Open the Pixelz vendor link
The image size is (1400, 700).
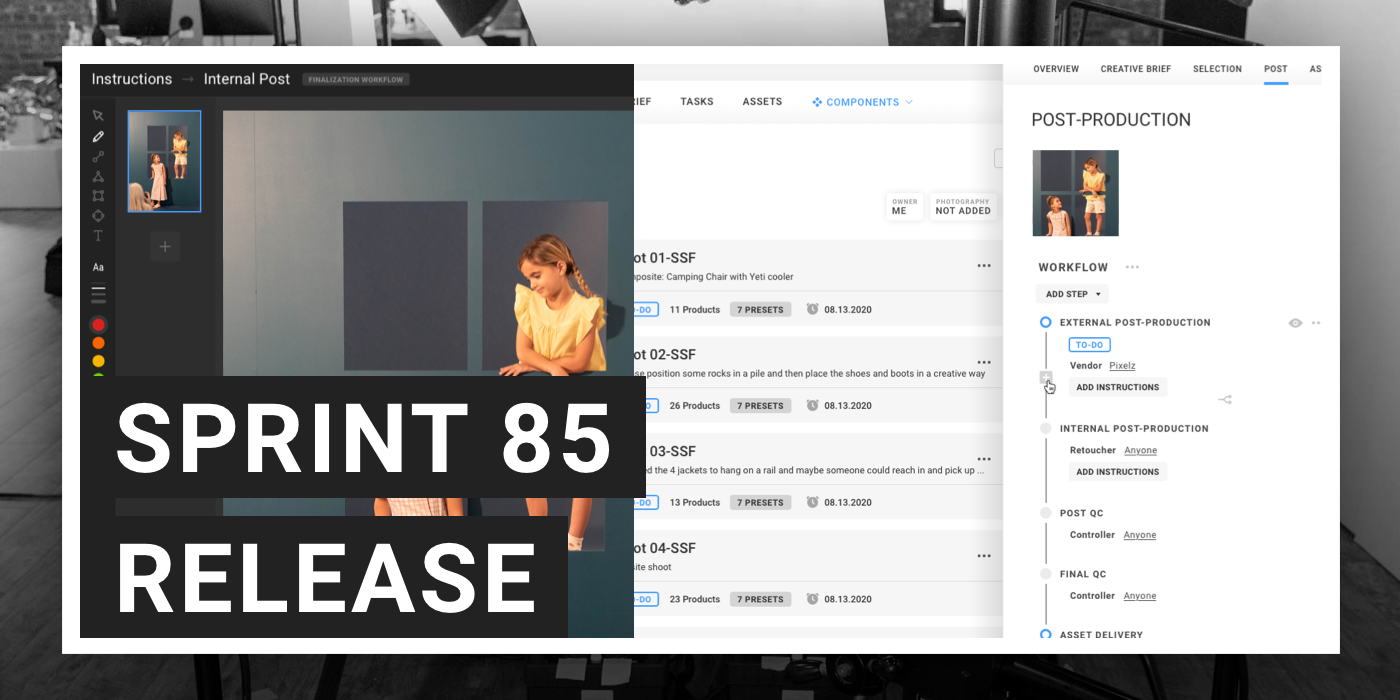click(x=1122, y=366)
